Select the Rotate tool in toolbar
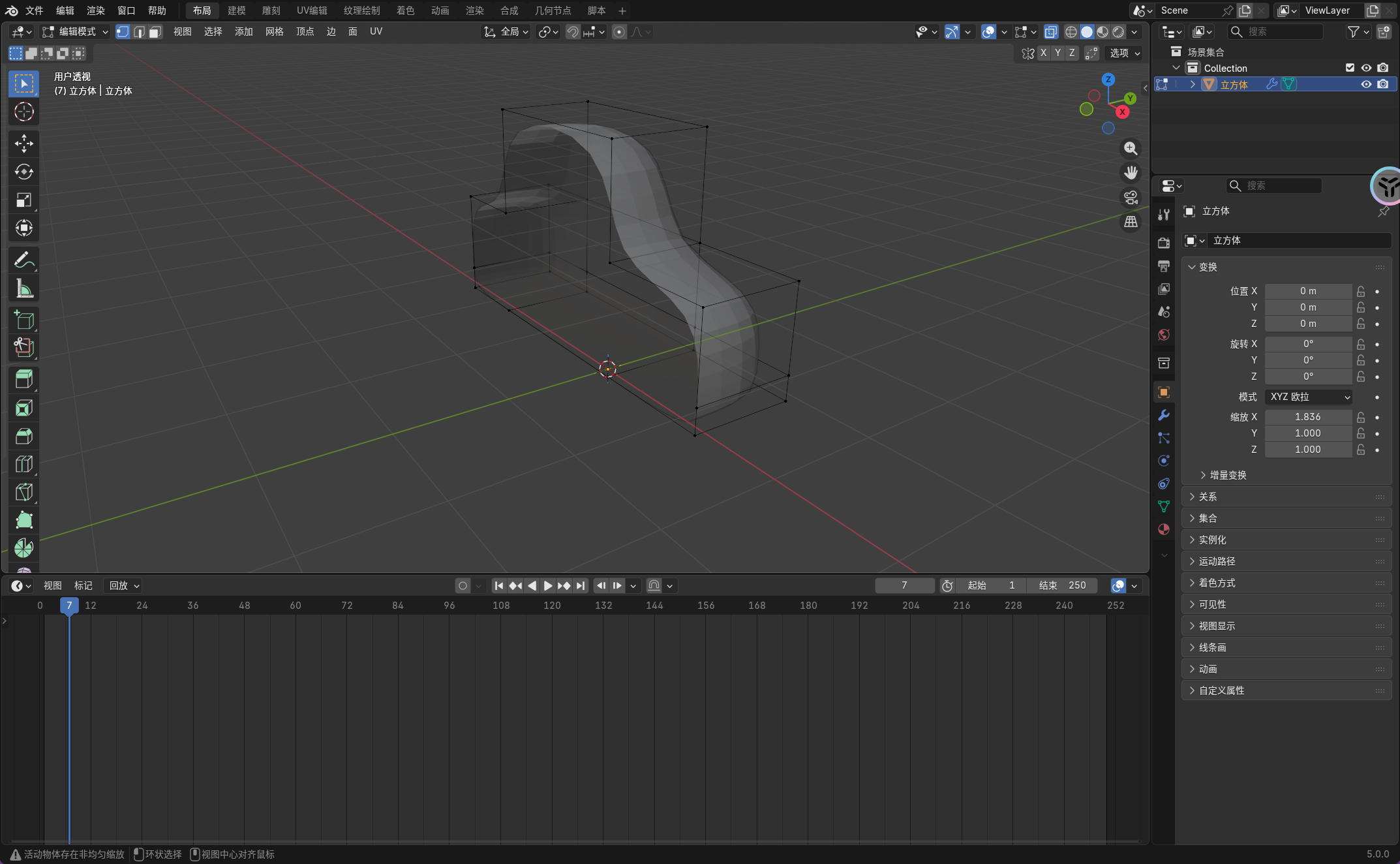The height and width of the screenshot is (864, 1400). [x=24, y=172]
